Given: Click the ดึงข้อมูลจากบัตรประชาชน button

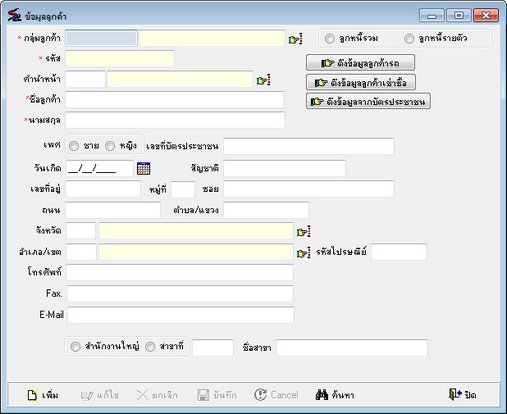Looking at the screenshot, I should click(x=368, y=101).
